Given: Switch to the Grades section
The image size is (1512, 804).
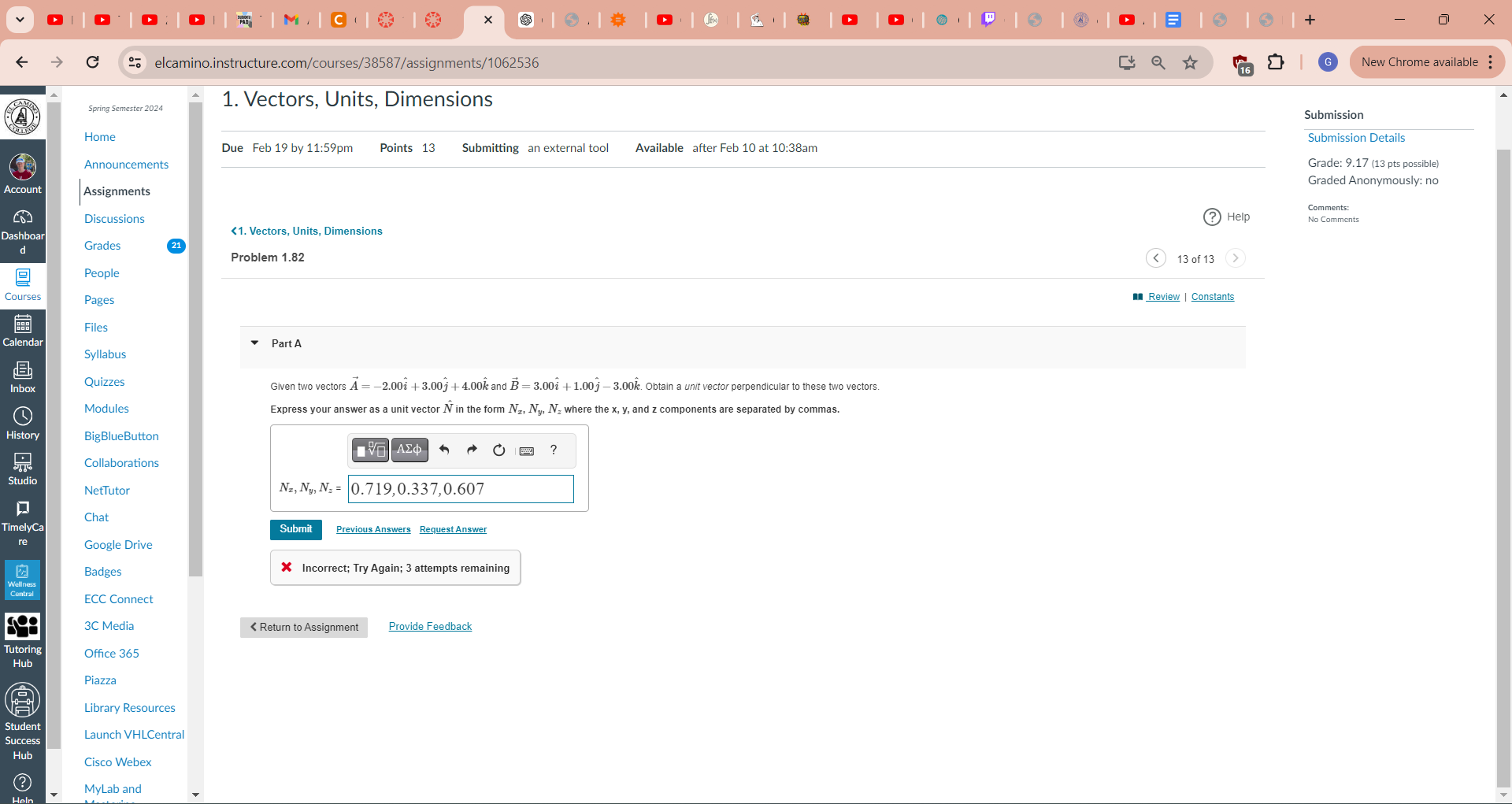Looking at the screenshot, I should pyautogui.click(x=102, y=245).
